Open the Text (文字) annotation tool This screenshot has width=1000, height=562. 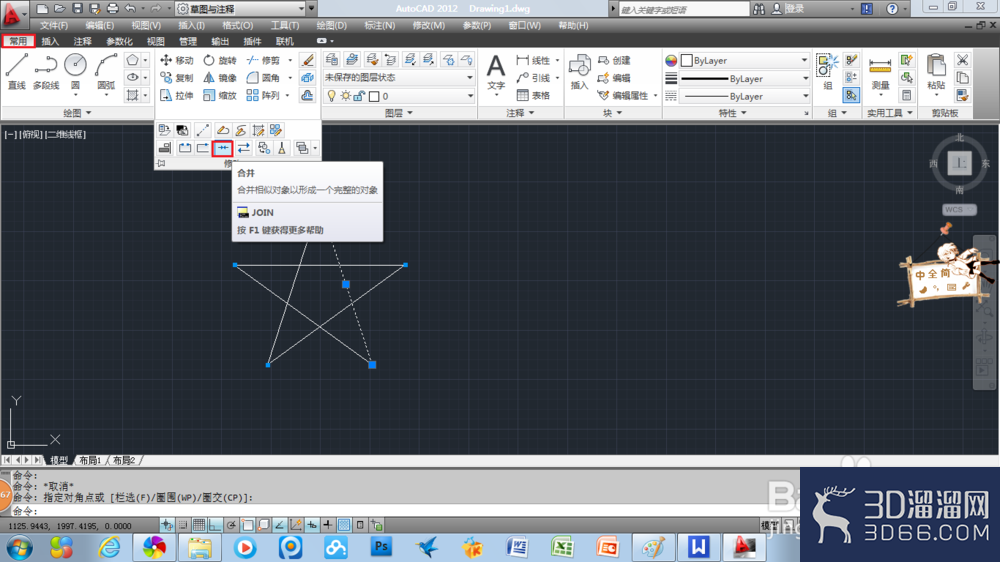496,72
